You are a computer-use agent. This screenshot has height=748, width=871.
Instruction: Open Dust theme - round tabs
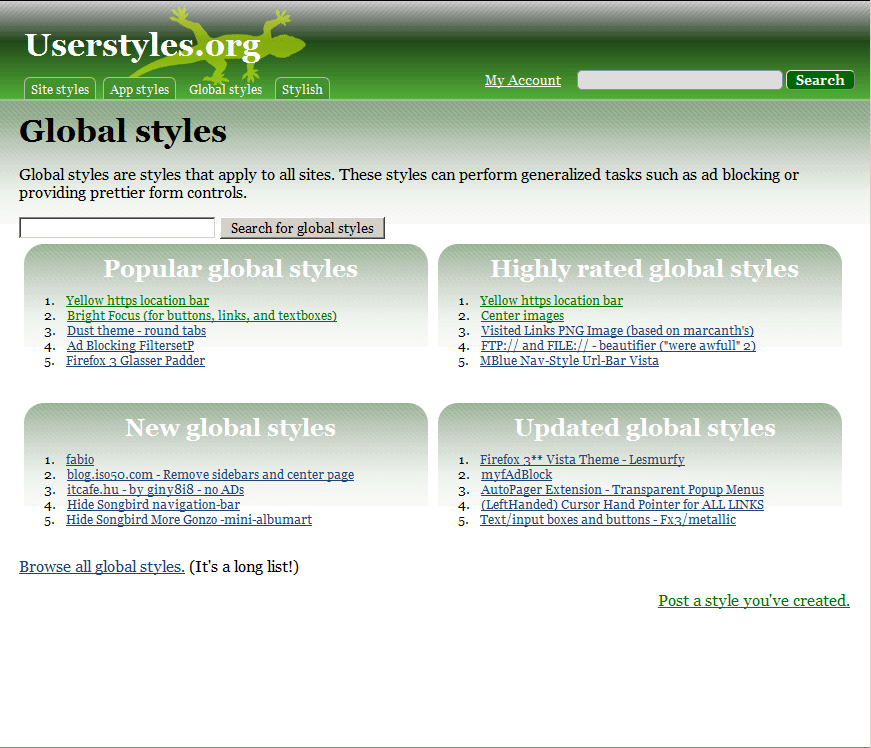click(137, 330)
